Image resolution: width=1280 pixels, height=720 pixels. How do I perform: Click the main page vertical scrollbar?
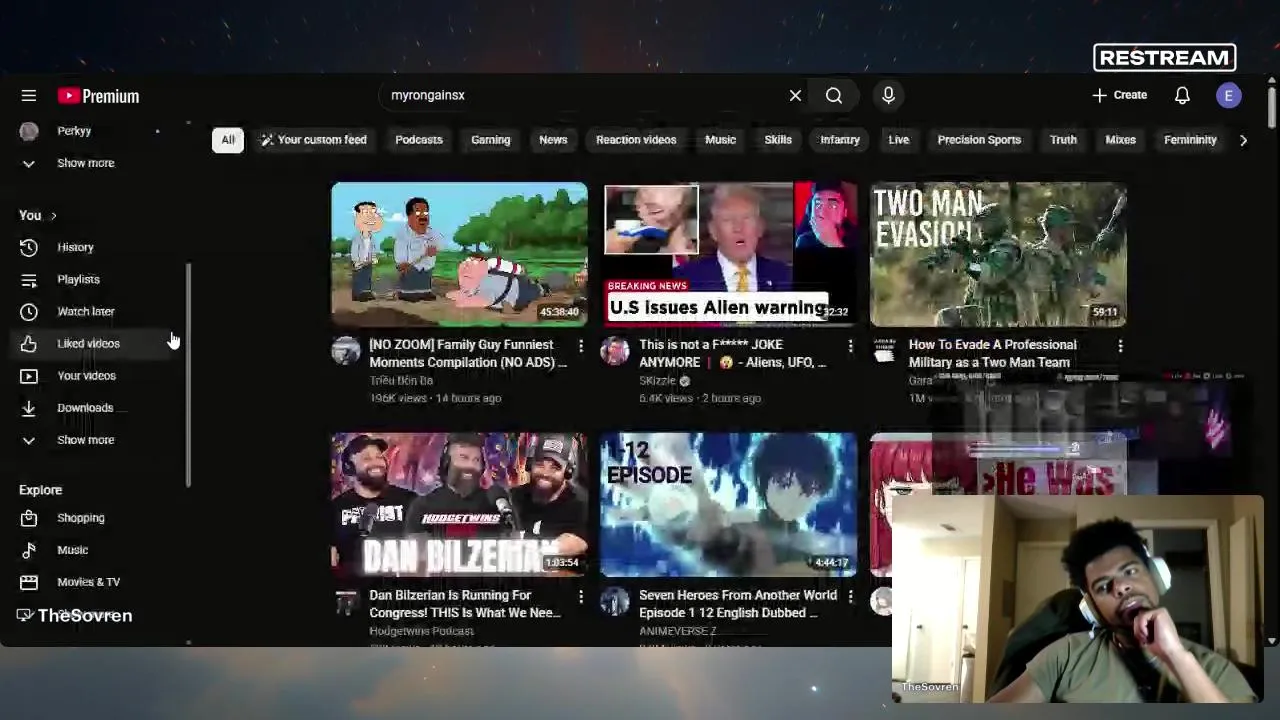(x=1272, y=108)
